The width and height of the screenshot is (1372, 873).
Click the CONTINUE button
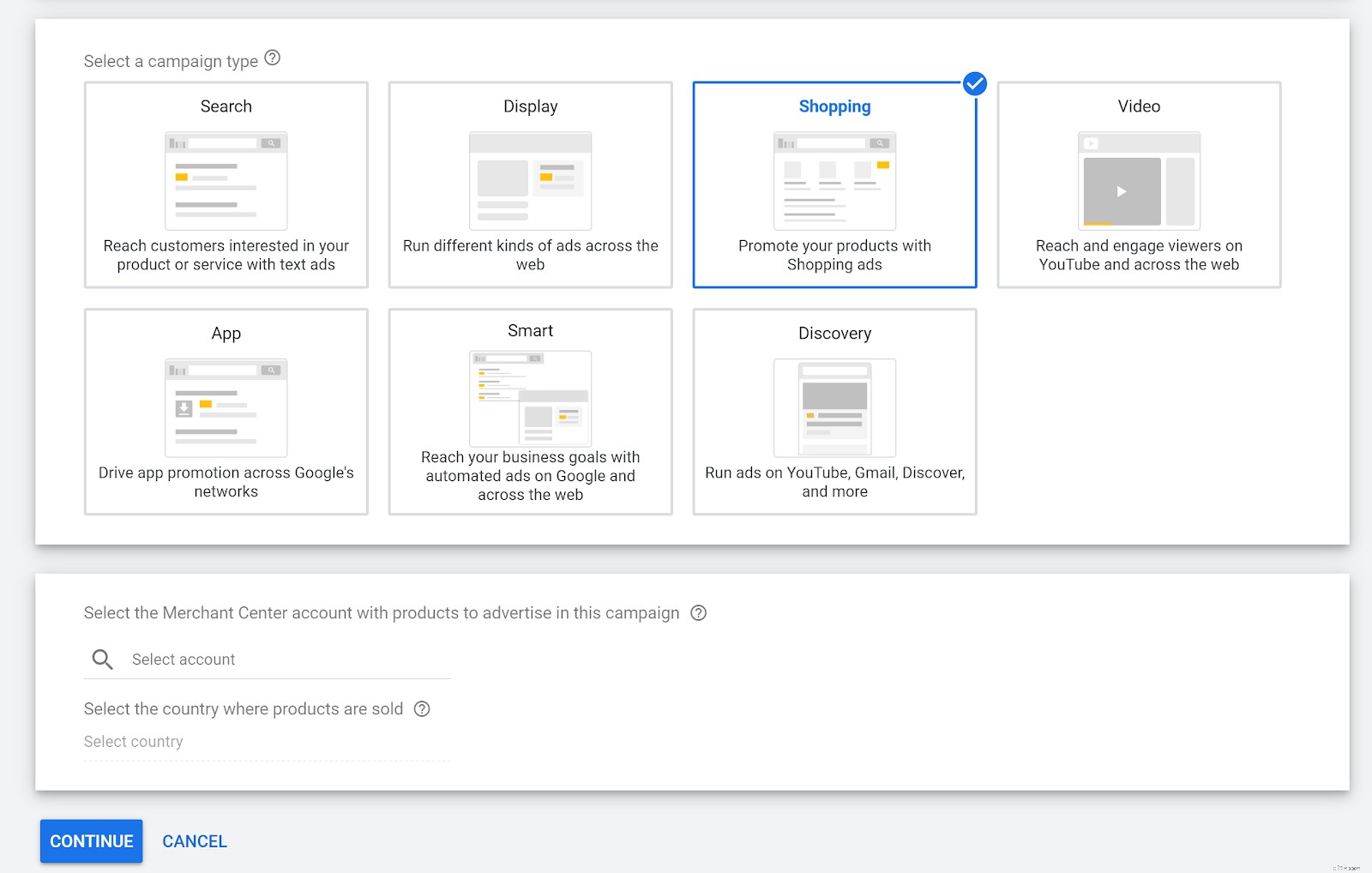91,841
